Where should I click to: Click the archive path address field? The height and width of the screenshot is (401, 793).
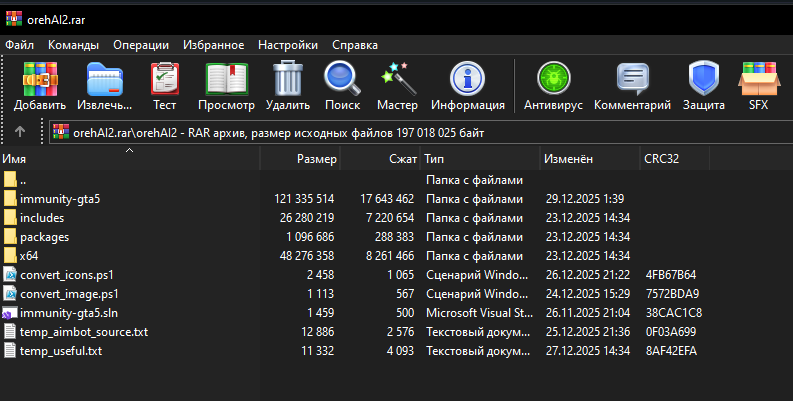coord(400,132)
